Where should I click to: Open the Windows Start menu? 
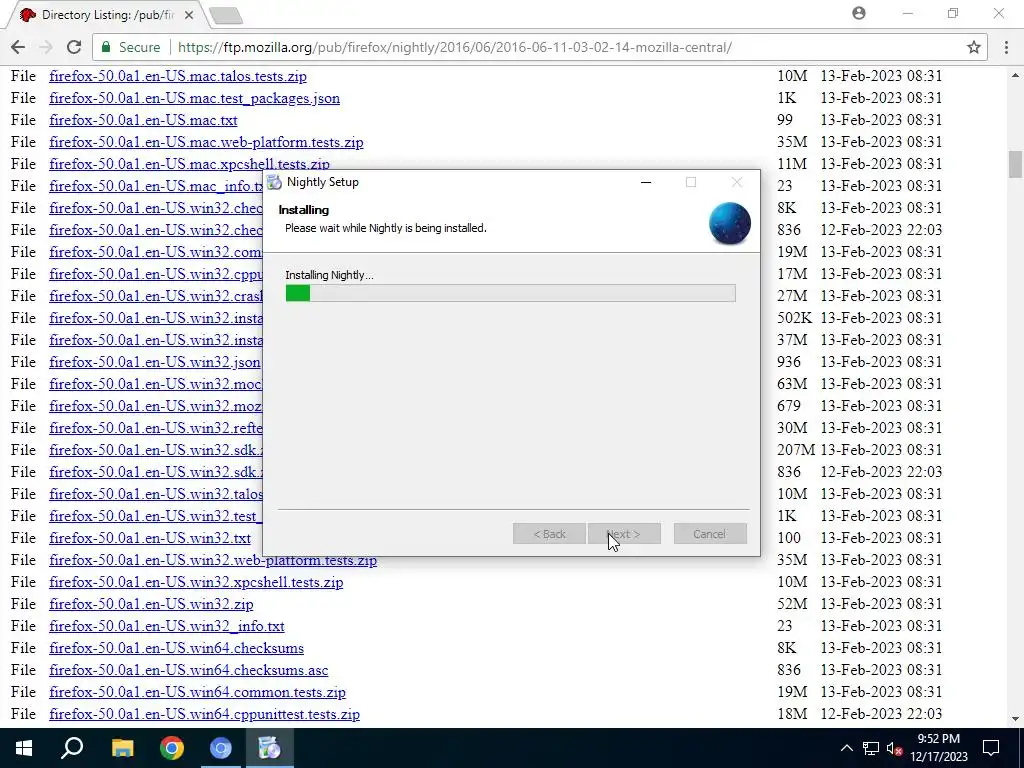pyautogui.click(x=24, y=748)
